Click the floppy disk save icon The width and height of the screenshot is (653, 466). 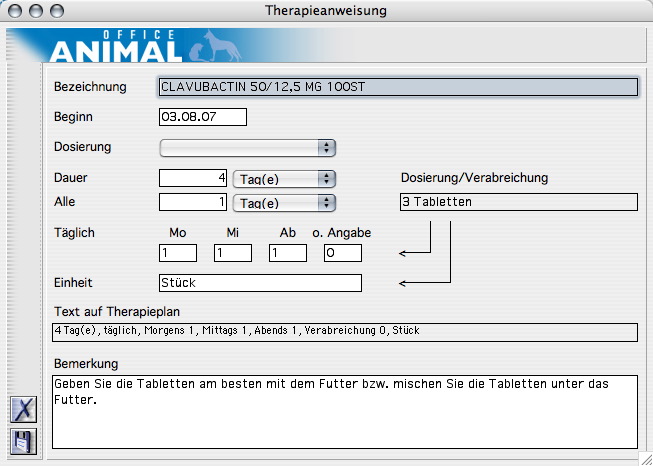(x=23, y=440)
